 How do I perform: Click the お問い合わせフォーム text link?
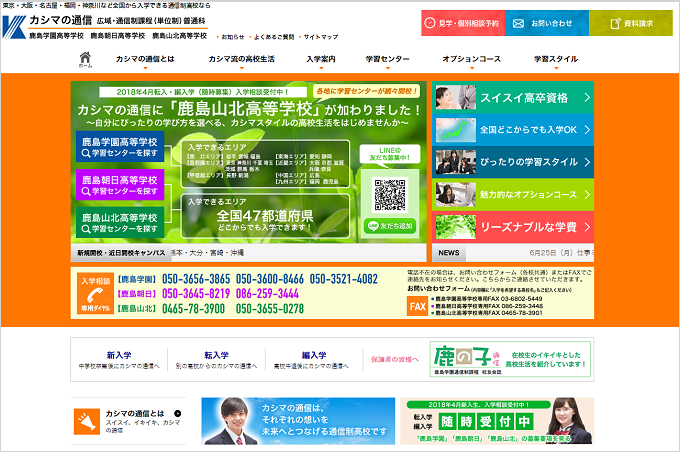click(x=438, y=288)
